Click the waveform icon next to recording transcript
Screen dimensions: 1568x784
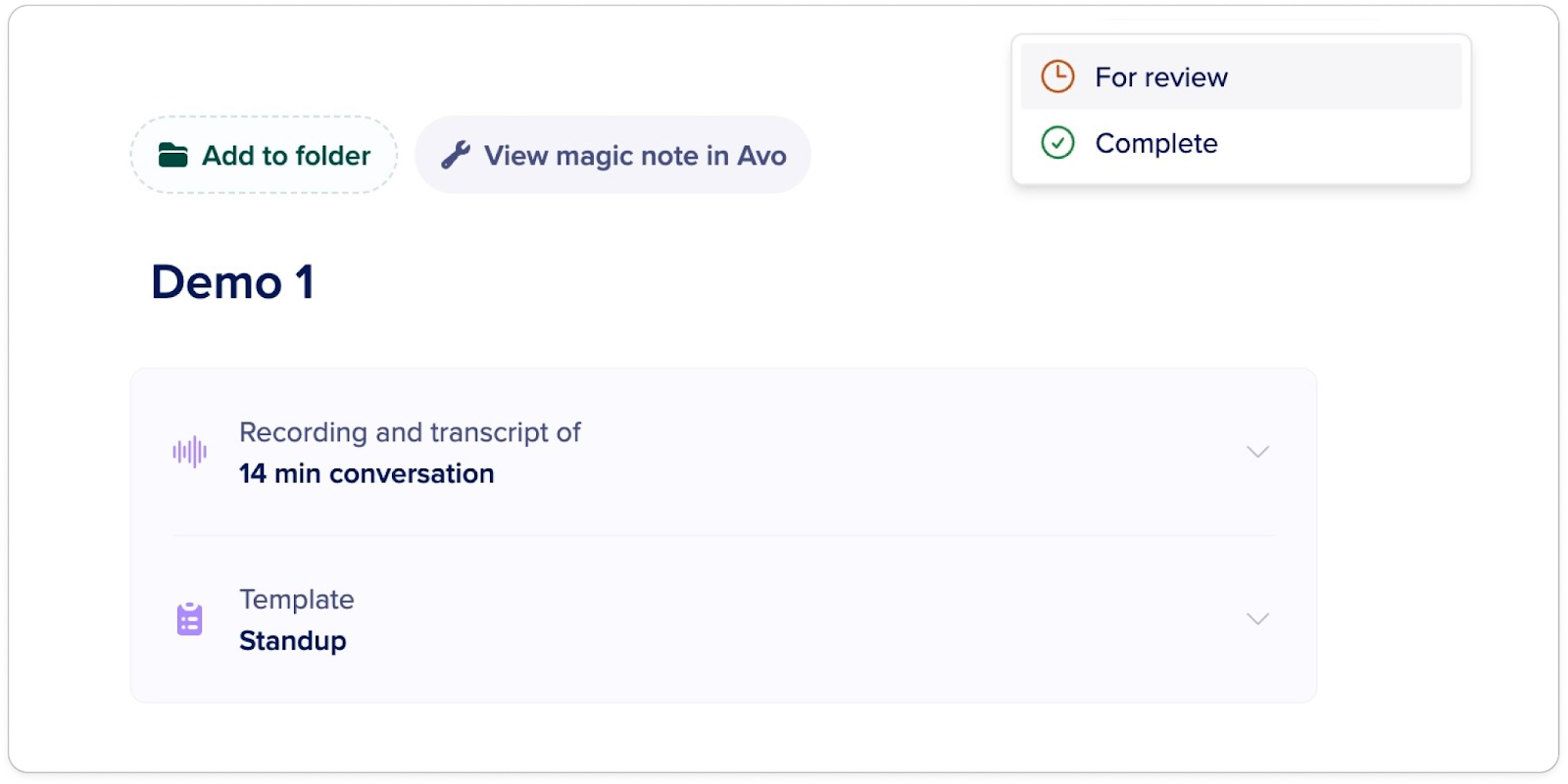[x=191, y=452]
